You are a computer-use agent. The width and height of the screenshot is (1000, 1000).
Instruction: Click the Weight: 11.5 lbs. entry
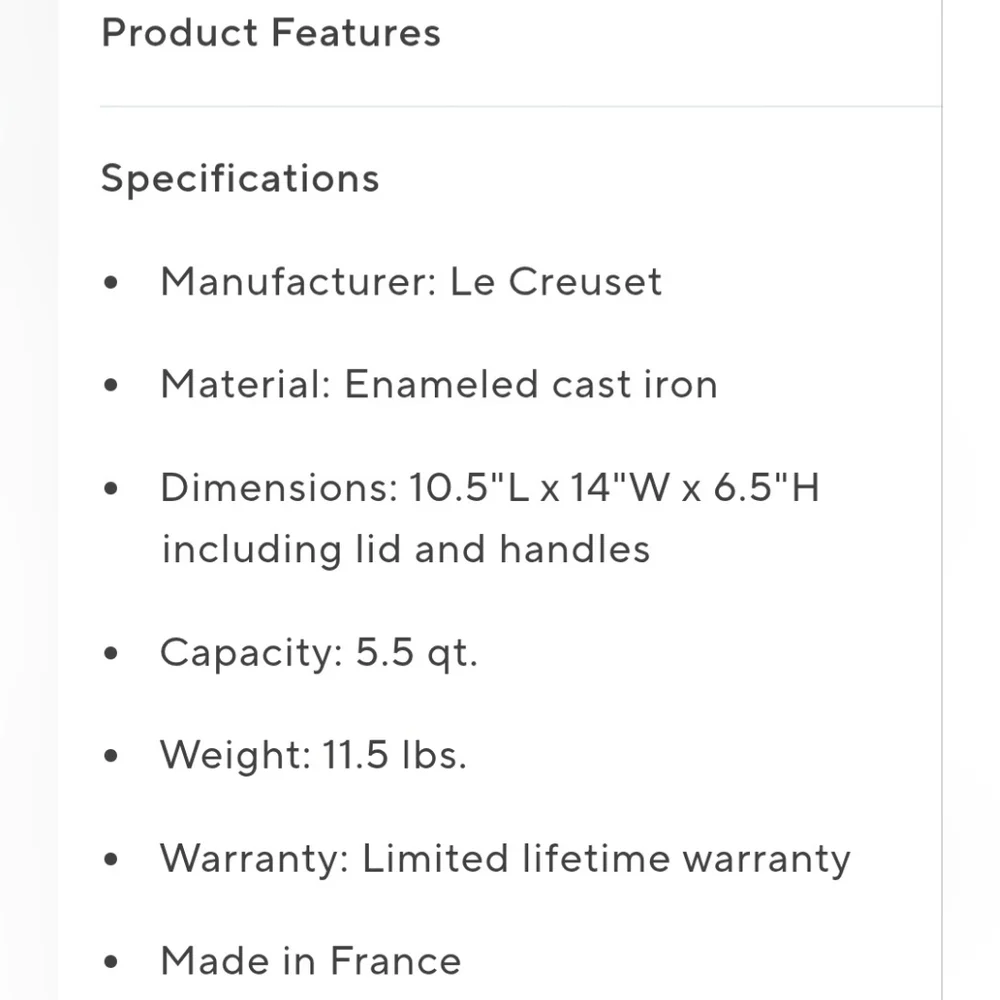tap(314, 755)
